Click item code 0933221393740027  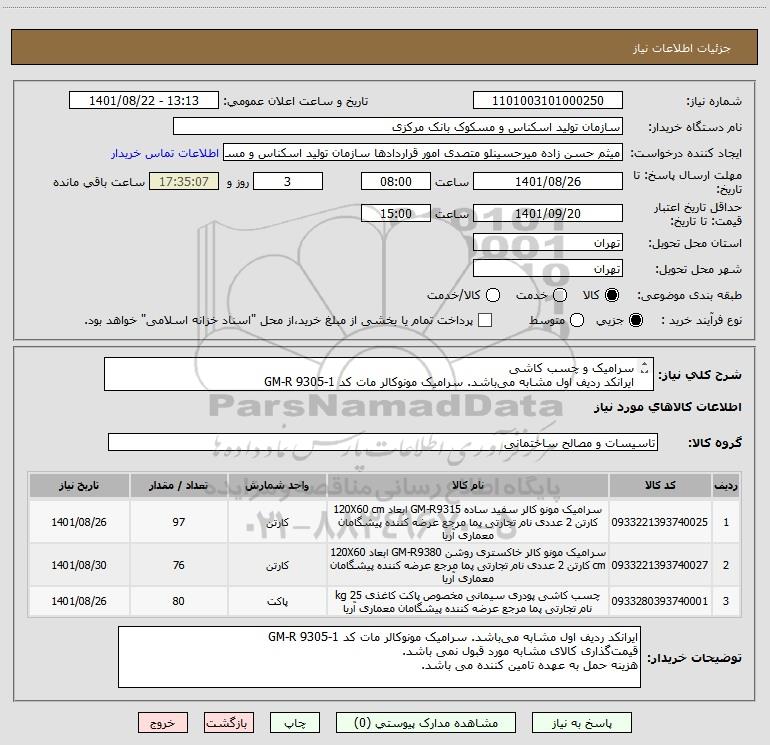(660, 565)
